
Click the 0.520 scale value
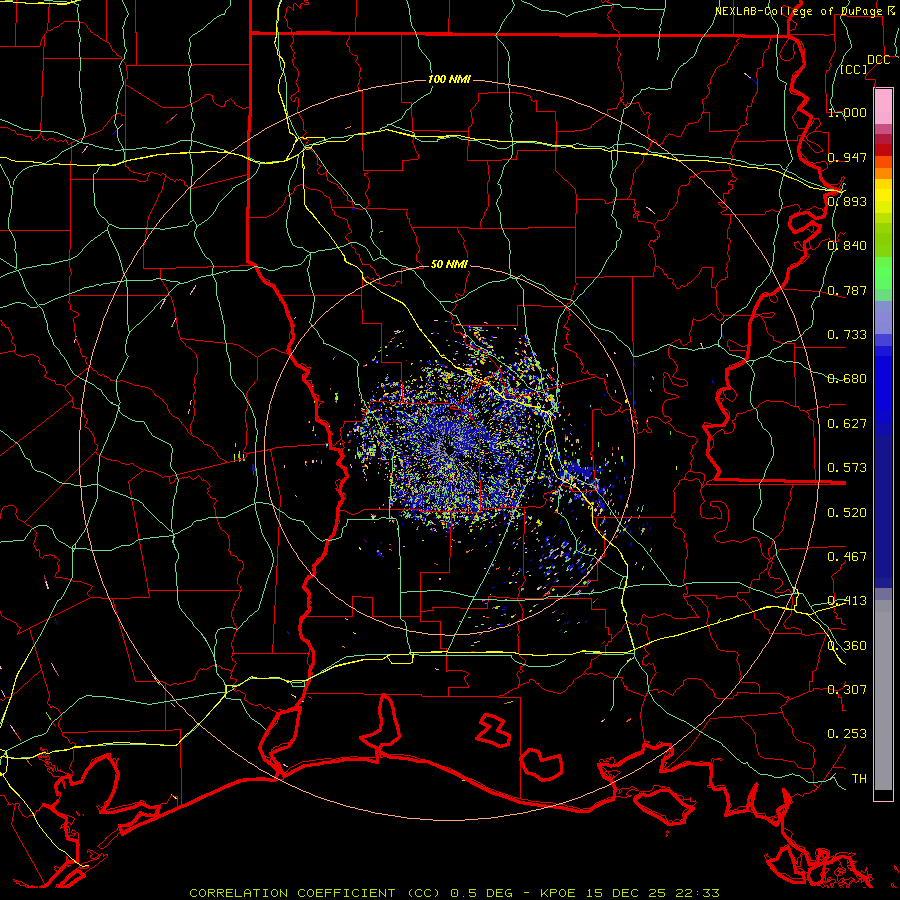[847, 512]
